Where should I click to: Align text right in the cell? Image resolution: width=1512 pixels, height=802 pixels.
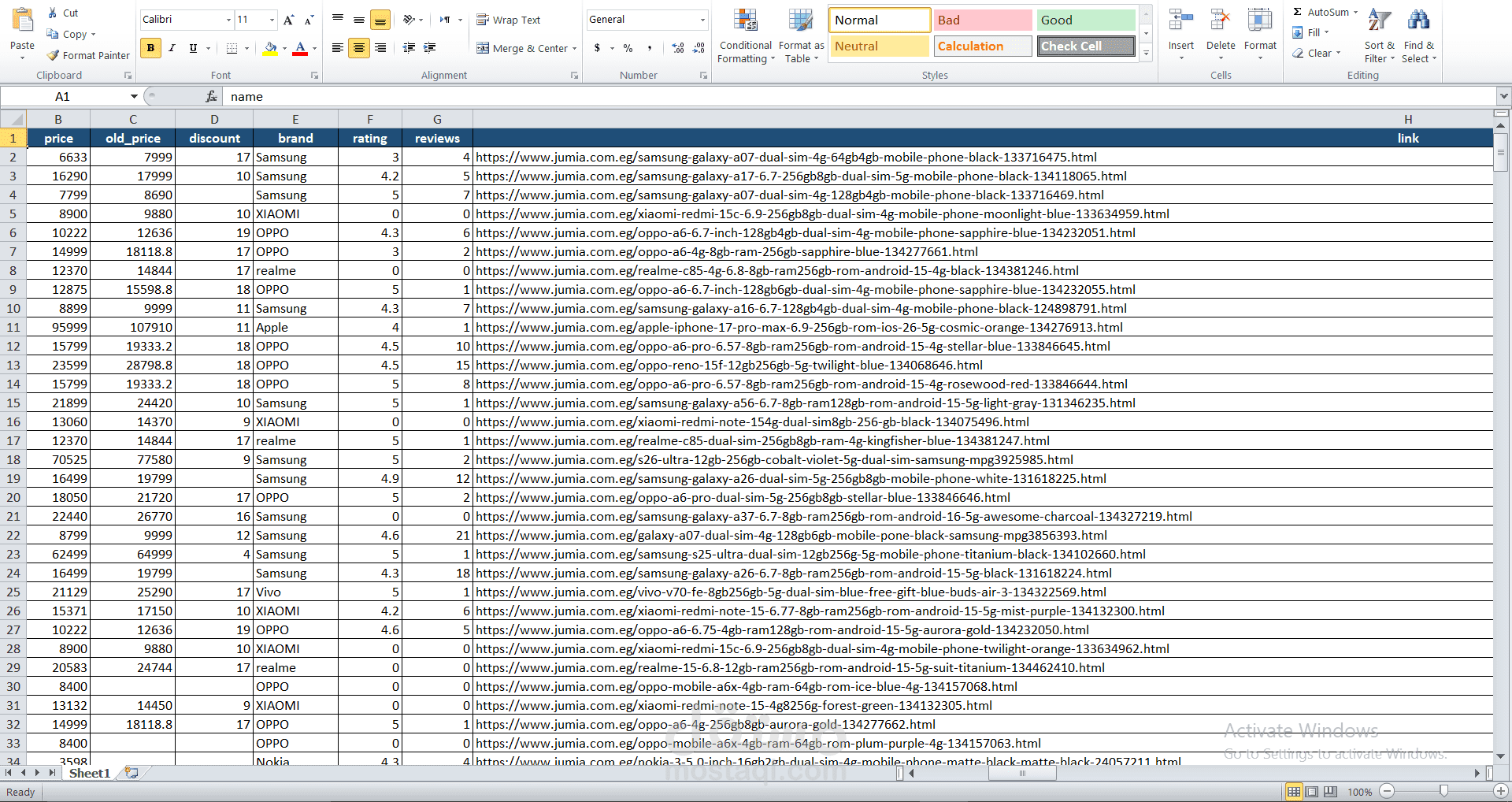point(380,48)
